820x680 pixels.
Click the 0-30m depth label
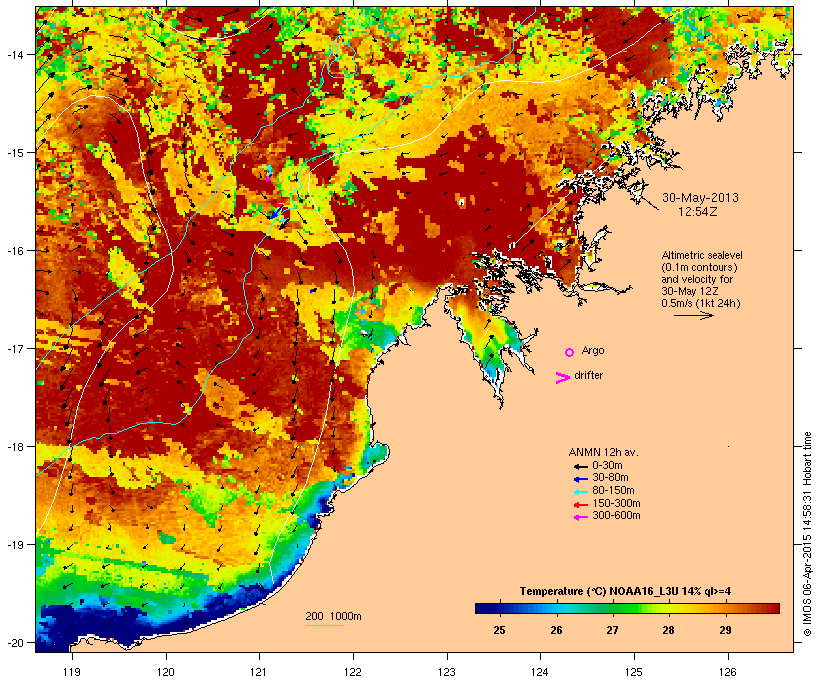click(x=607, y=466)
